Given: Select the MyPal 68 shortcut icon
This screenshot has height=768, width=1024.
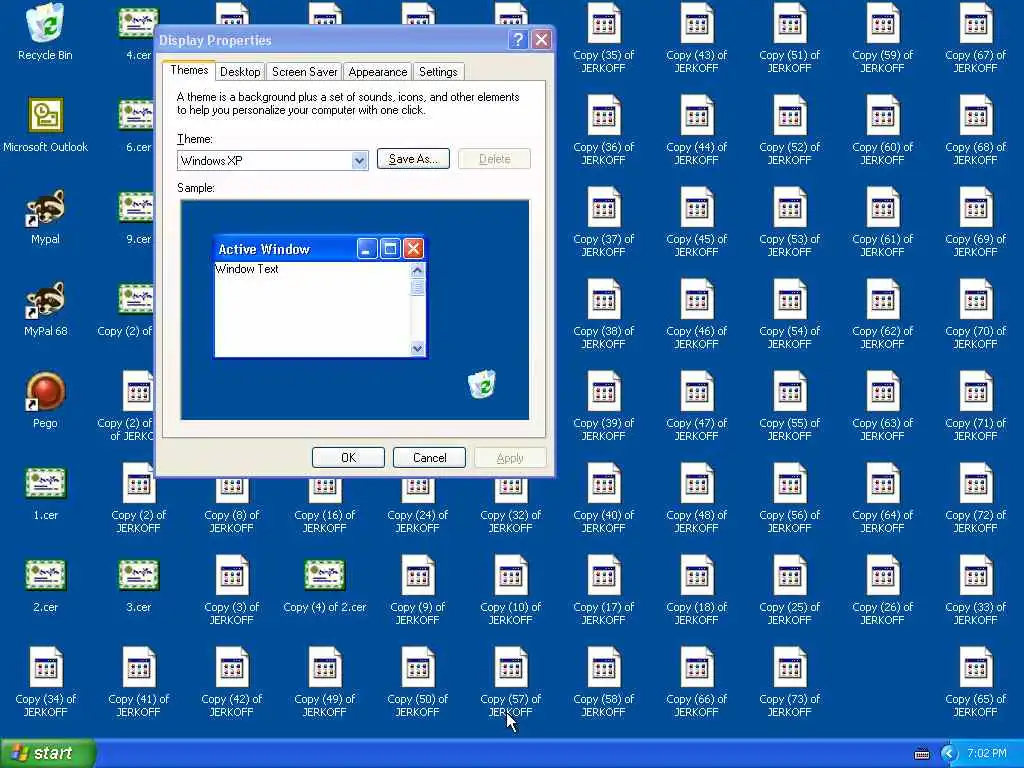Looking at the screenshot, I should coord(45,300).
